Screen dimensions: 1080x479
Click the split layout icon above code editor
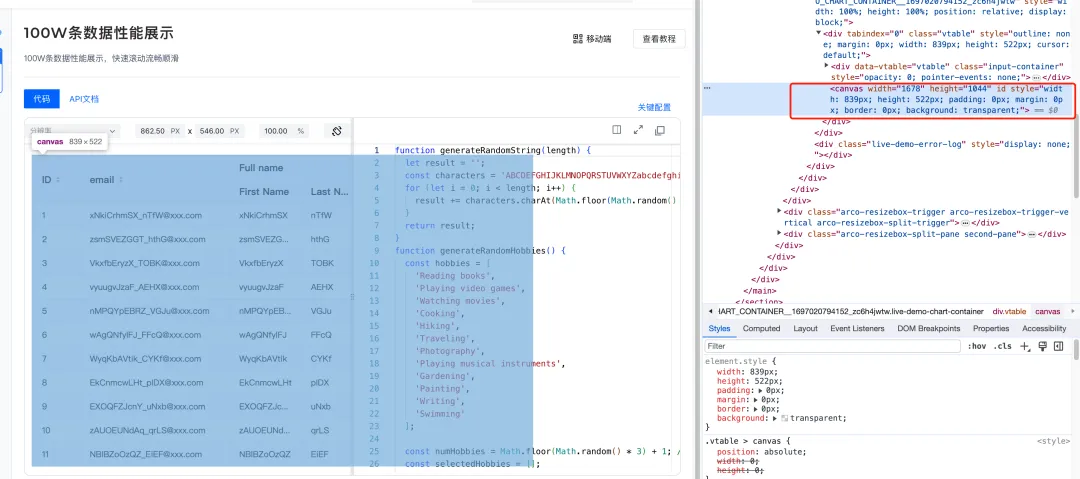point(616,130)
